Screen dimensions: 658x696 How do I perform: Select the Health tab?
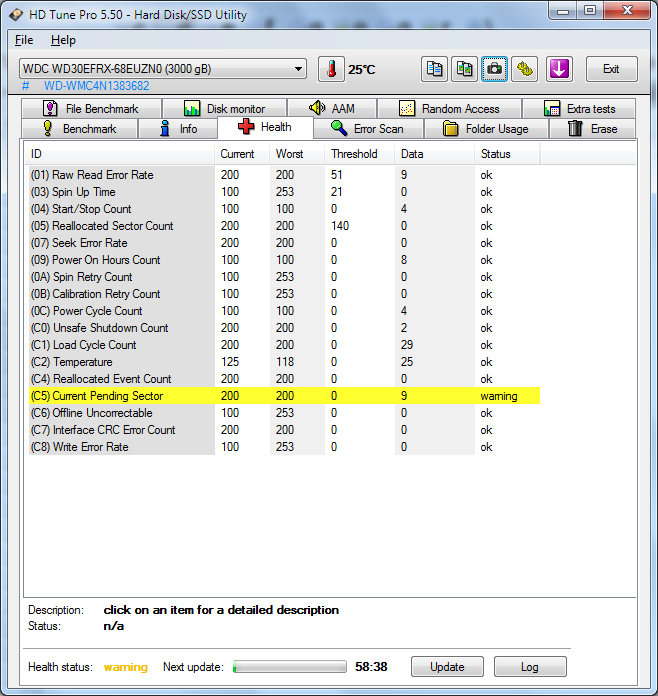pos(265,127)
